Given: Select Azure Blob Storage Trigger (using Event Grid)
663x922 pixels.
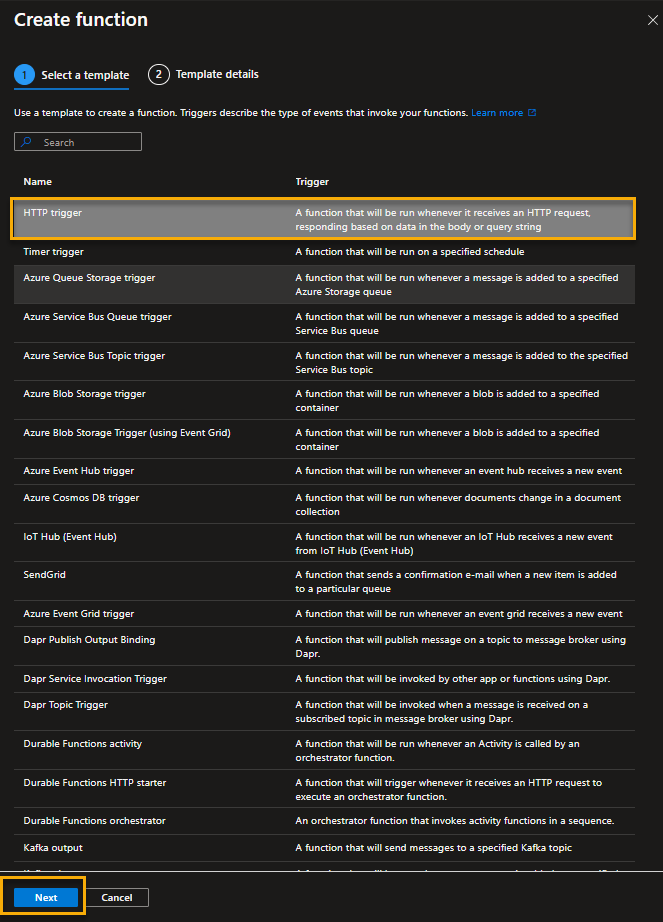Looking at the screenshot, I should (x=324, y=439).
